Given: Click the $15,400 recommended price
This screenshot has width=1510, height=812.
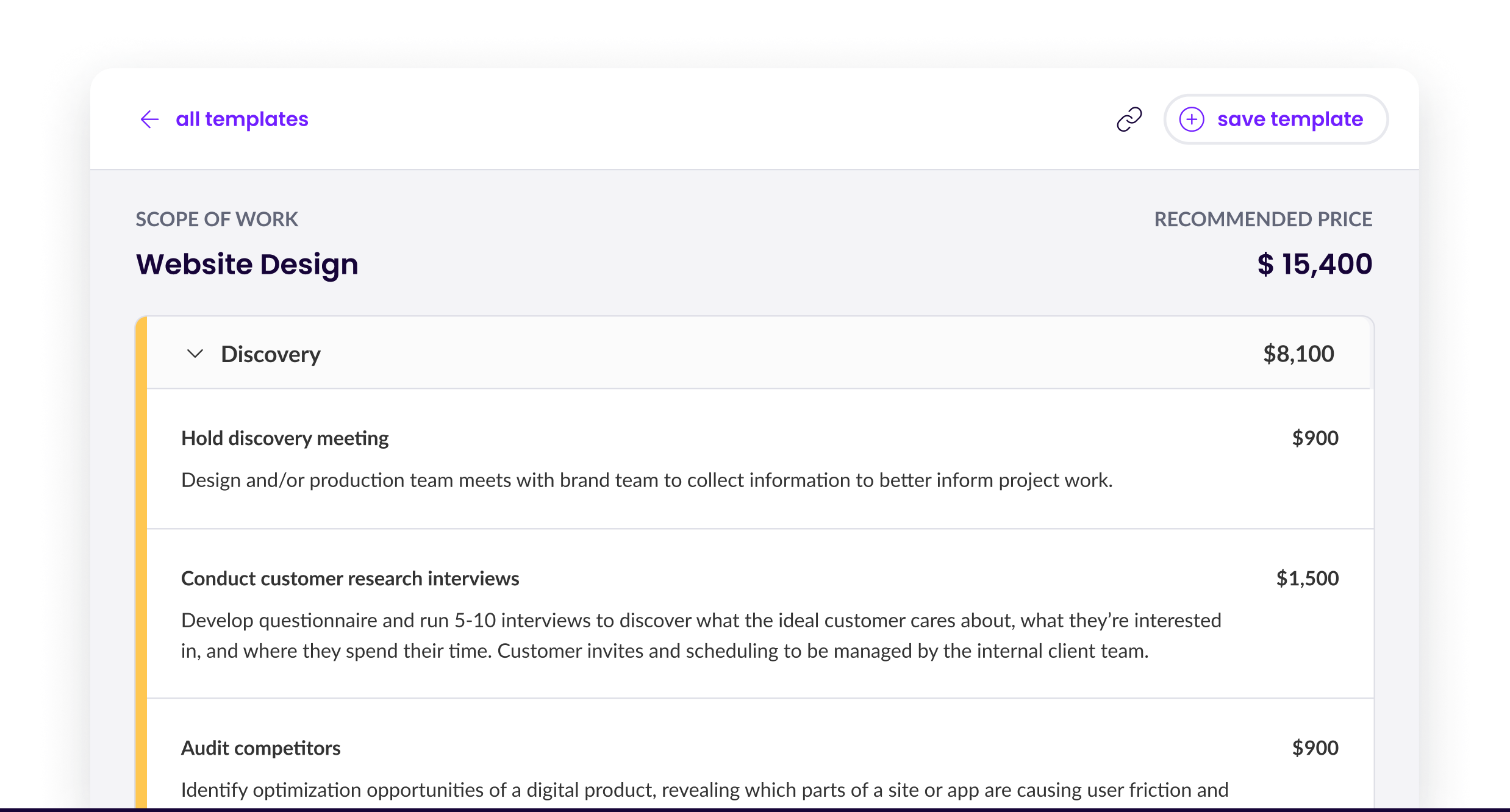Looking at the screenshot, I should [x=1314, y=265].
